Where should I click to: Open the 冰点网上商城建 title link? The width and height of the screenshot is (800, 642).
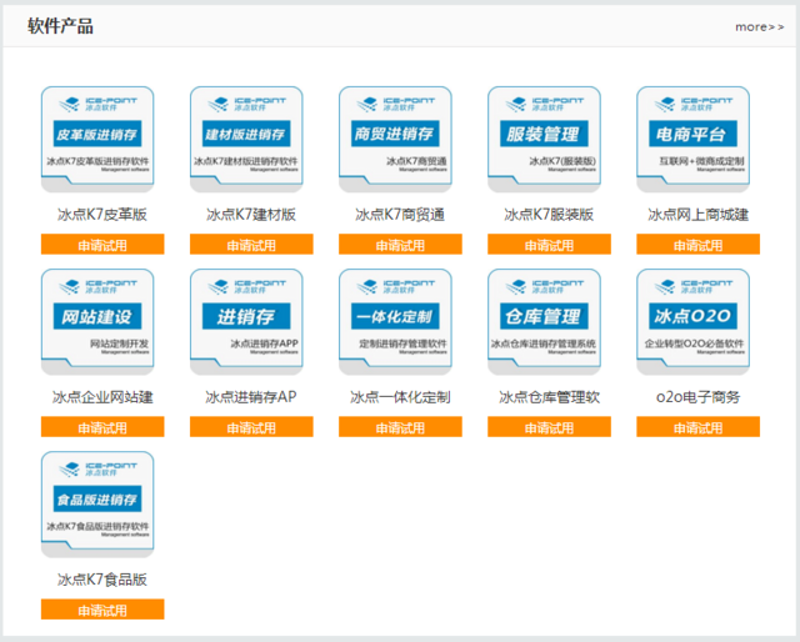(x=698, y=214)
